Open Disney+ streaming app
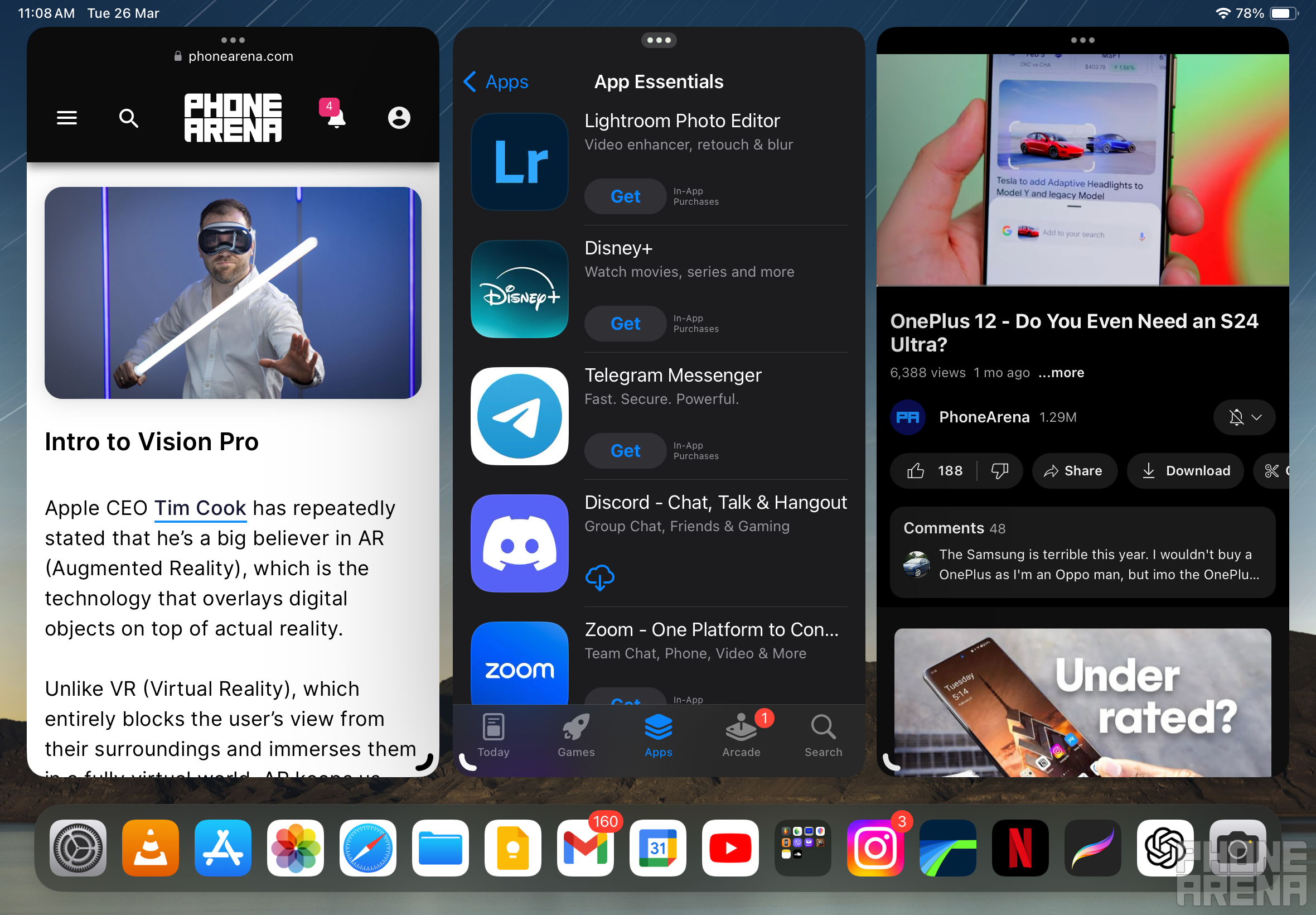1316x915 pixels. pos(520,288)
